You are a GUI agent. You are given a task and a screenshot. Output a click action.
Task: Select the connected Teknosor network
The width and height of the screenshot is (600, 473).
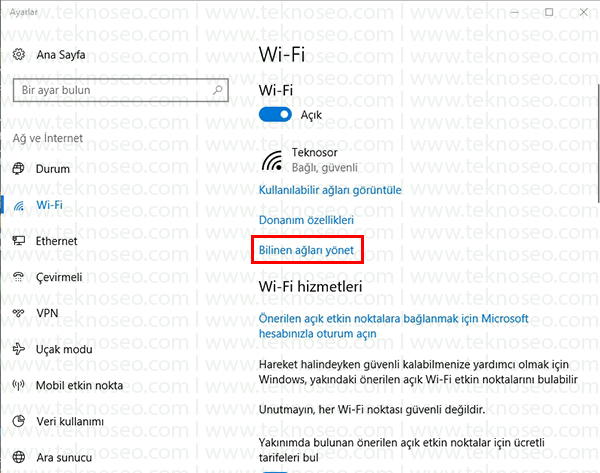310,160
